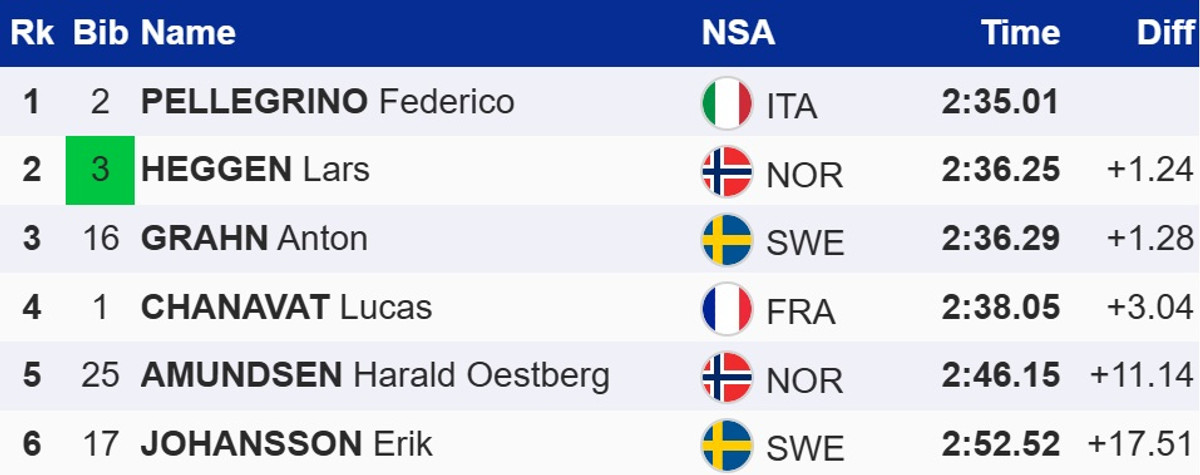Sort results by the Rk column header
The height and width of the screenshot is (475, 1200).
31,33
